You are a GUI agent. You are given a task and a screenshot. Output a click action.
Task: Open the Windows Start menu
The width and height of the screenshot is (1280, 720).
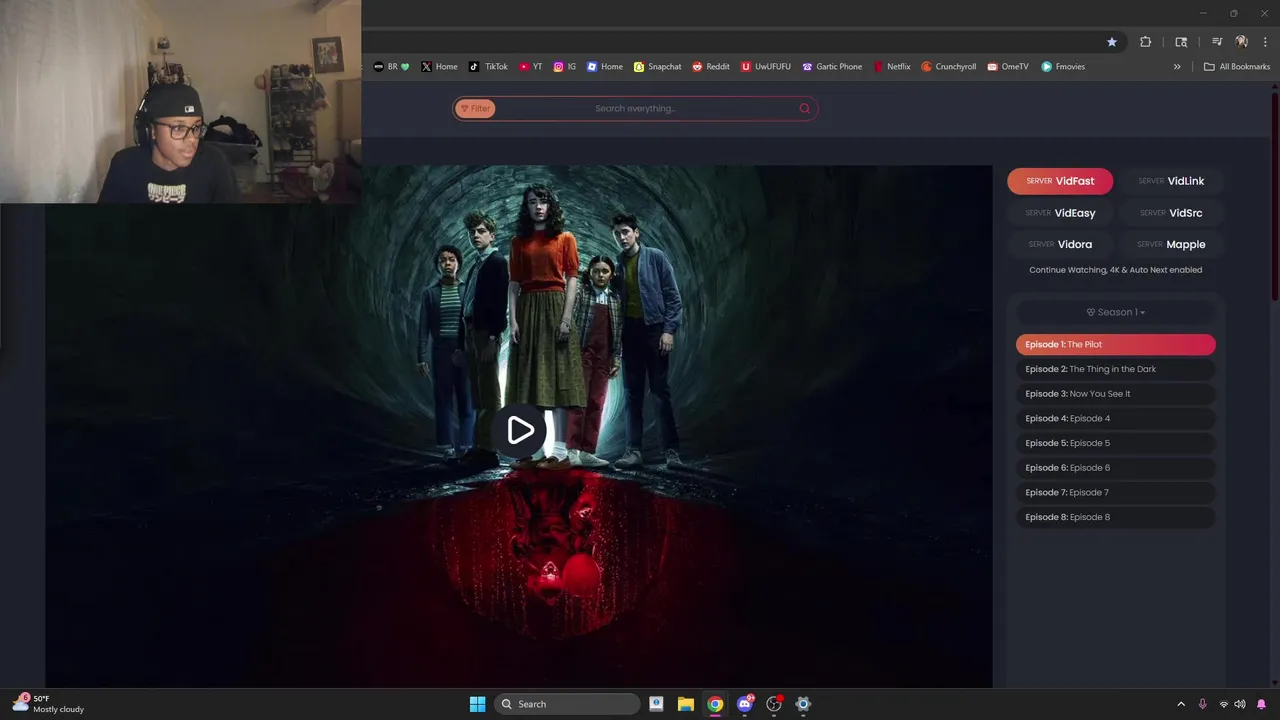[x=477, y=704]
